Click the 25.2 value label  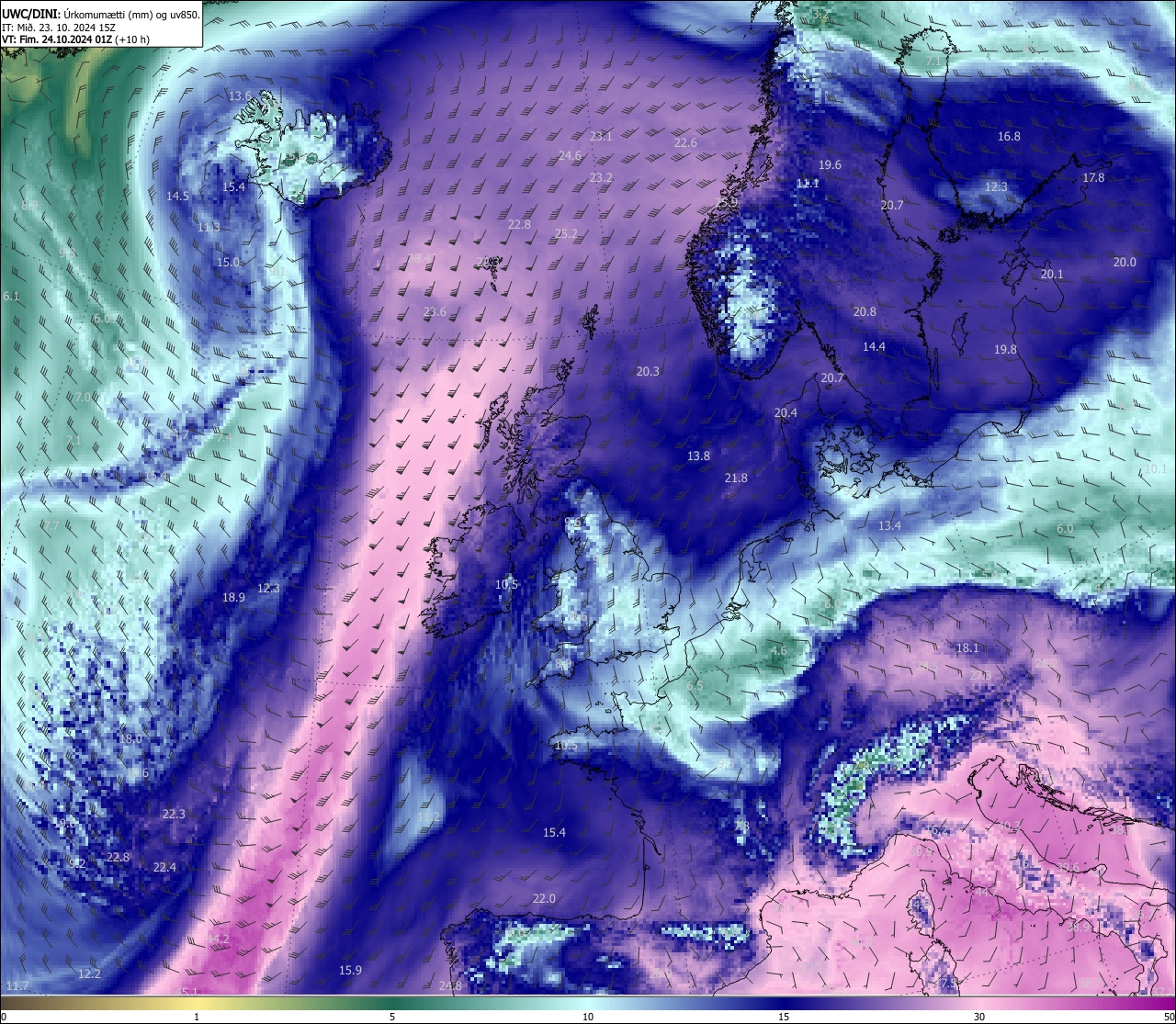(x=566, y=233)
